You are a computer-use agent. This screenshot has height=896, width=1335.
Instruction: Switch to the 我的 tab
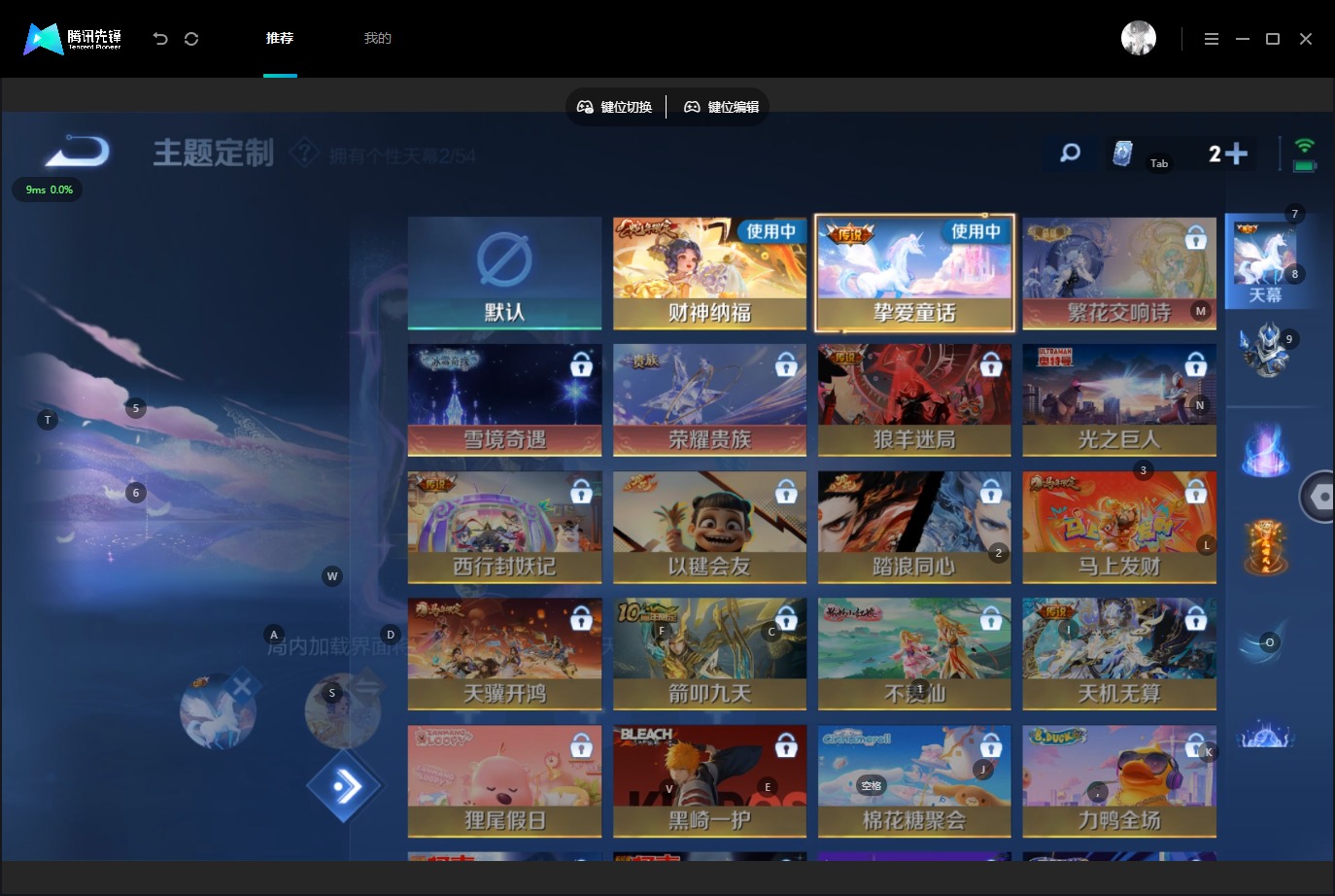[x=377, y=38]
